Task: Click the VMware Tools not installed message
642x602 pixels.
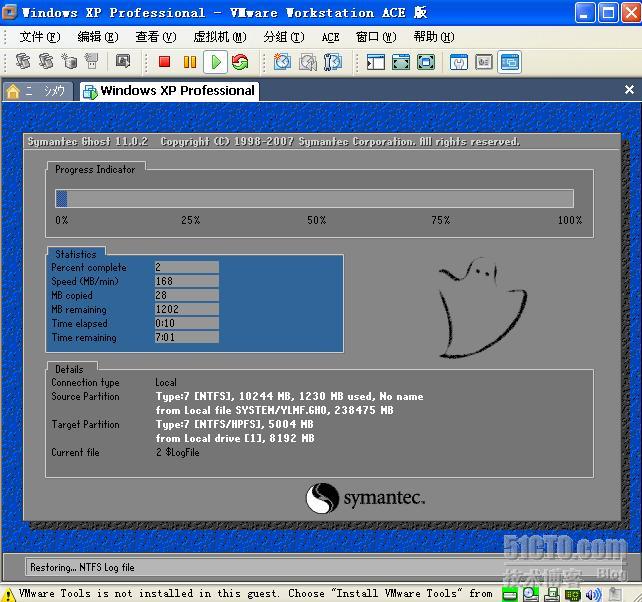Action: [x=255, y=593]
